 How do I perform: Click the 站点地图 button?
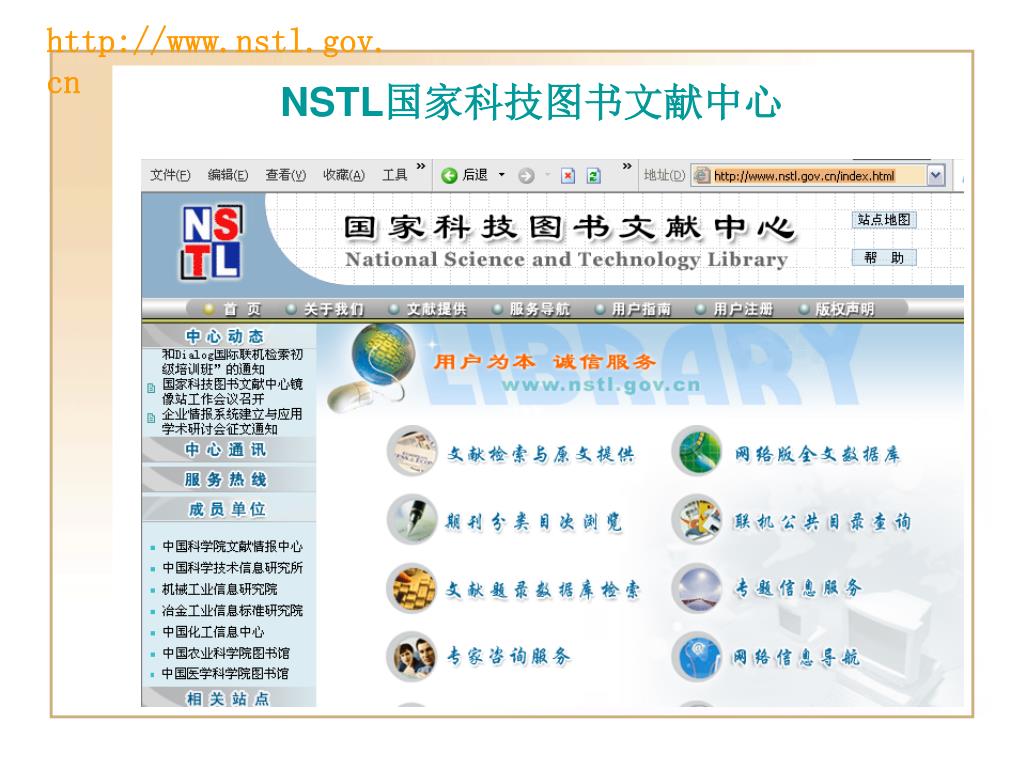(884, 220)
